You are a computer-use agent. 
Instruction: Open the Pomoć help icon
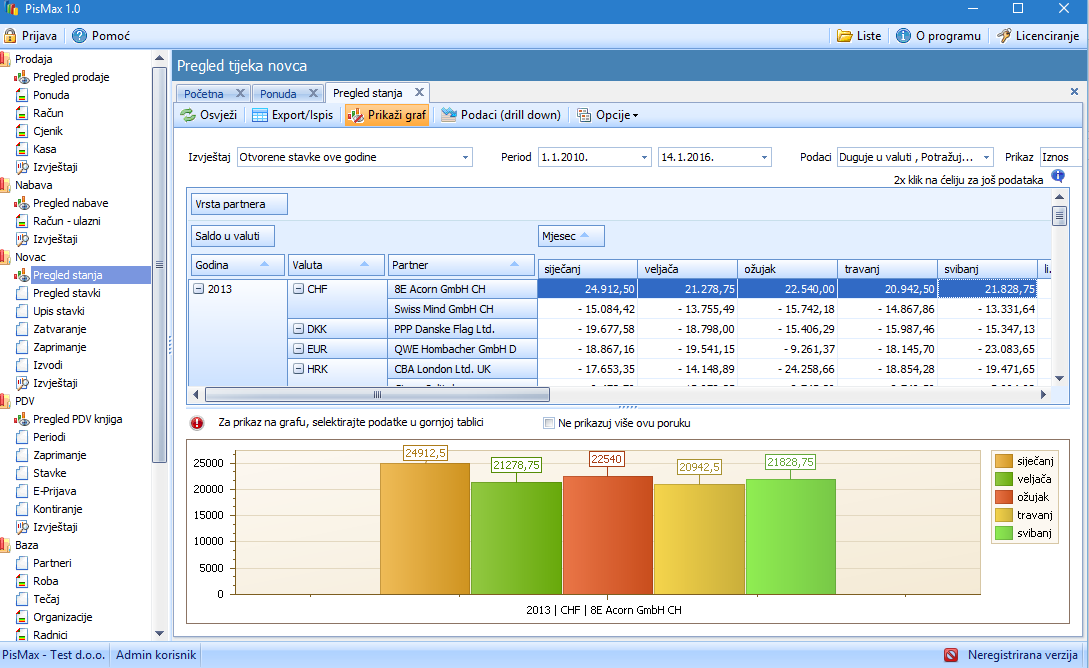click(80, 35)
